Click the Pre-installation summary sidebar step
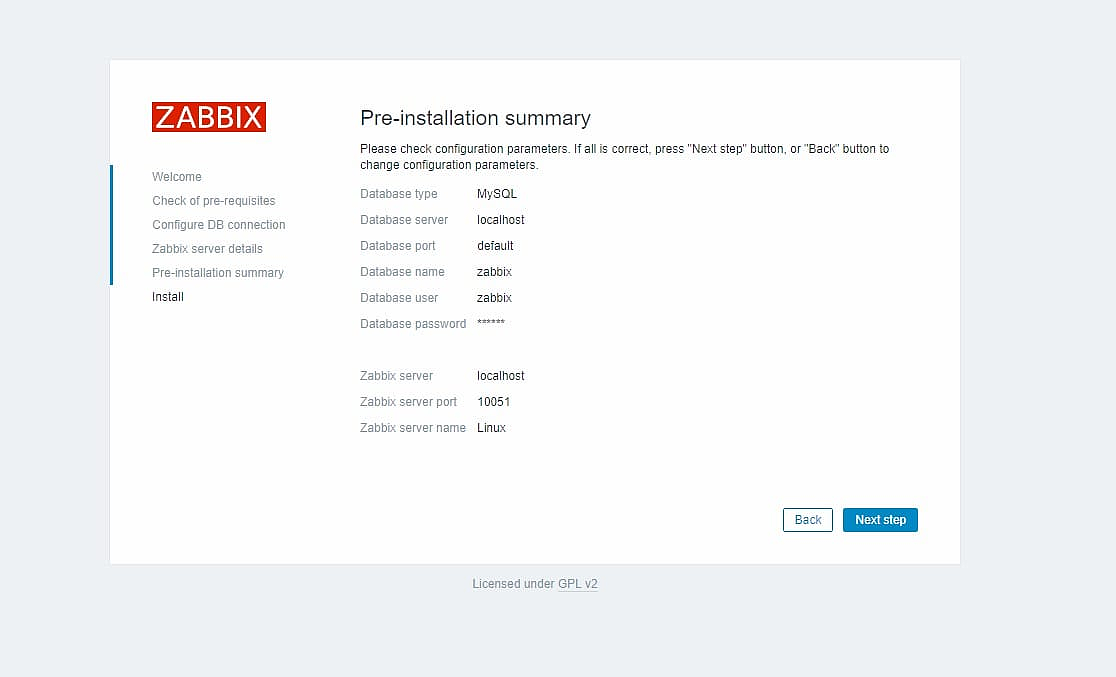Screen dimensions: 1116x677 click(217, 273)
